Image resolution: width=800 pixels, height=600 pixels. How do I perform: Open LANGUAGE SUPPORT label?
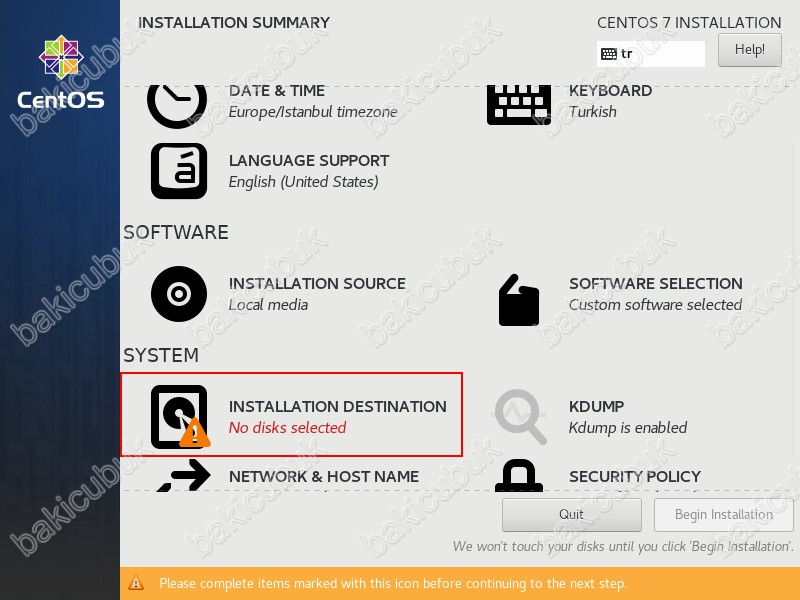click(x=309, y=161)
